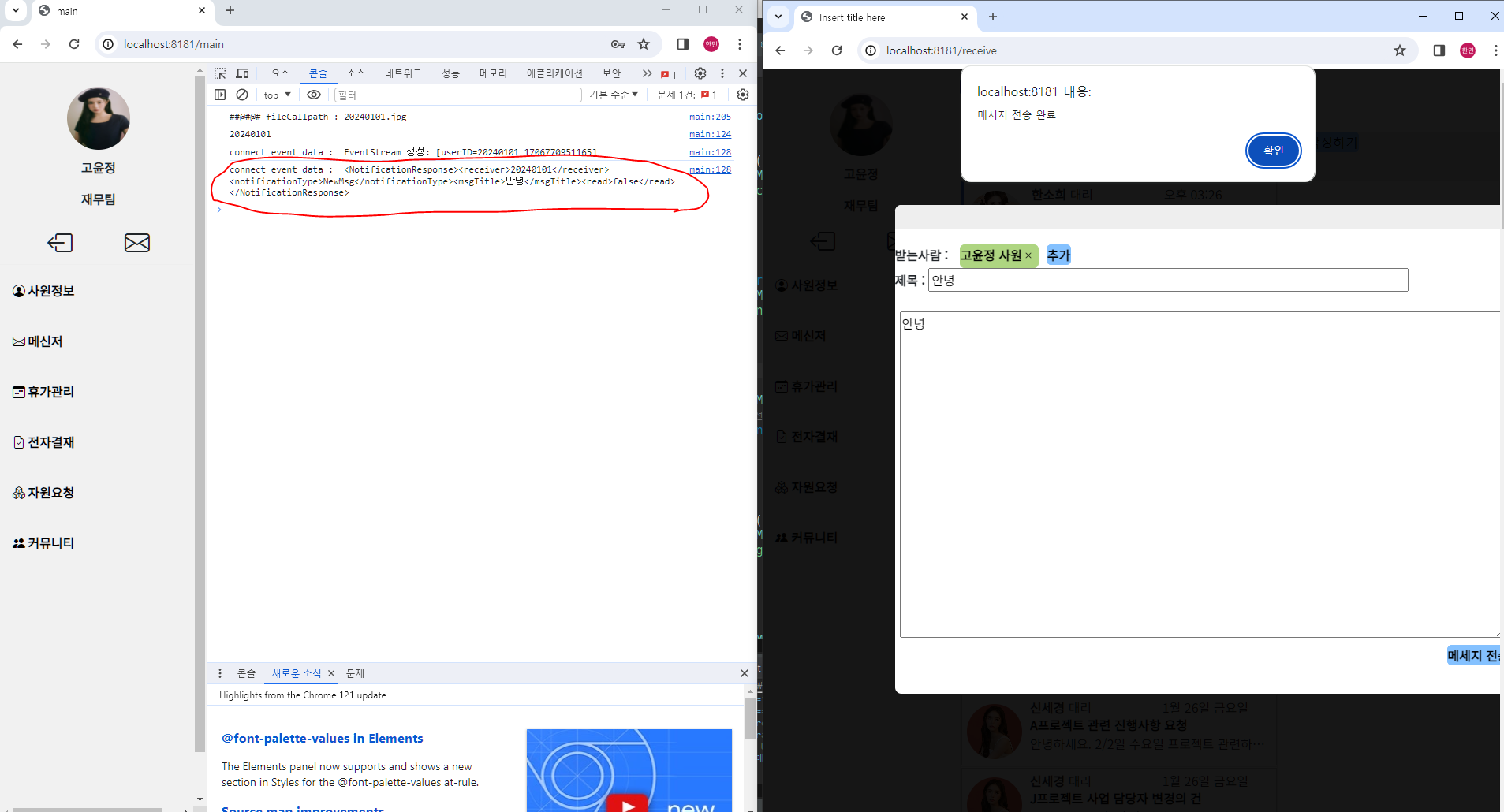Open 커뮤니티 in main sidebar

point(43,543)
